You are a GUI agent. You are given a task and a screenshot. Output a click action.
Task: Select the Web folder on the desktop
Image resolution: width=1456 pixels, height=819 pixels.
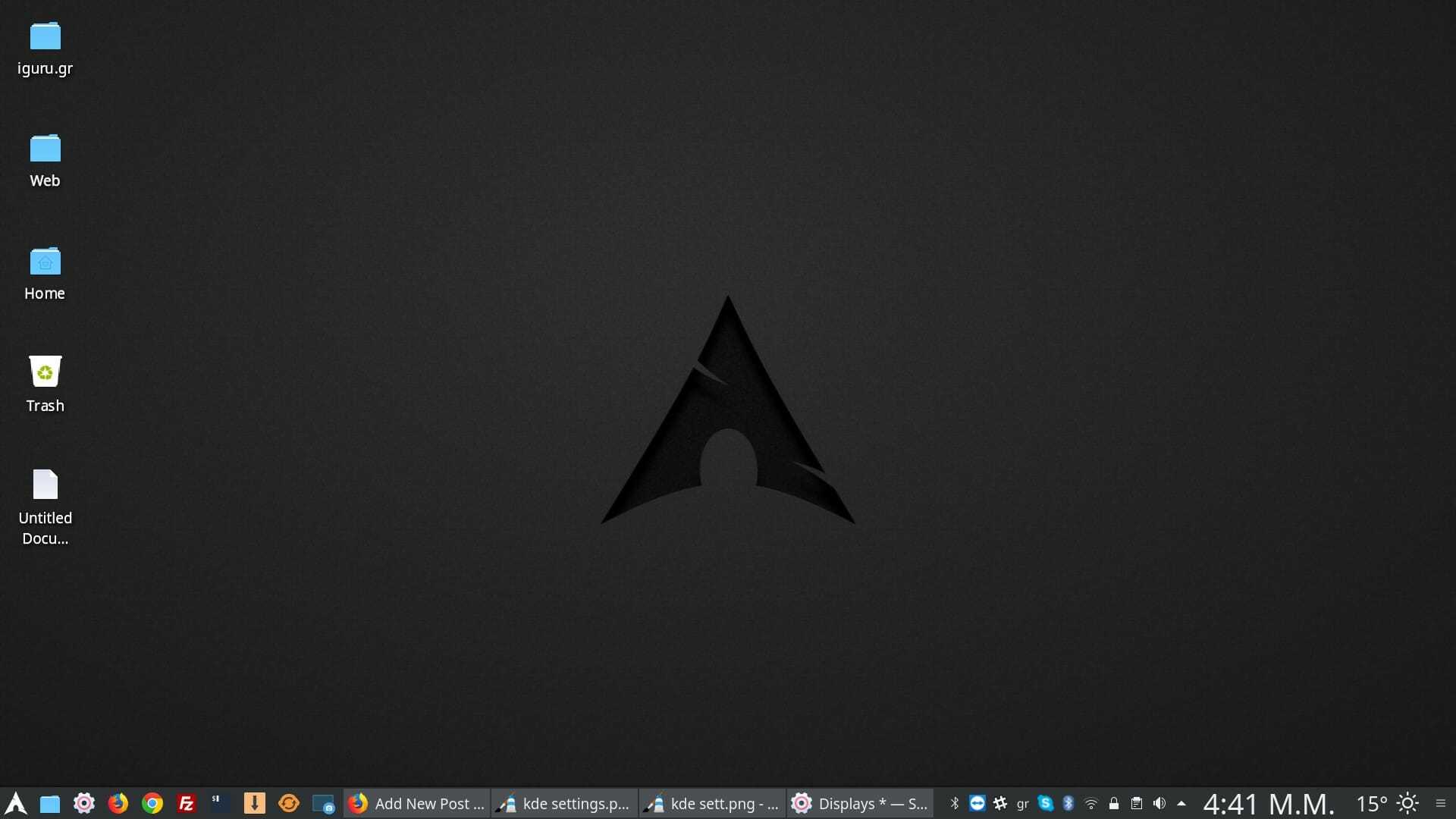(45, 162)
